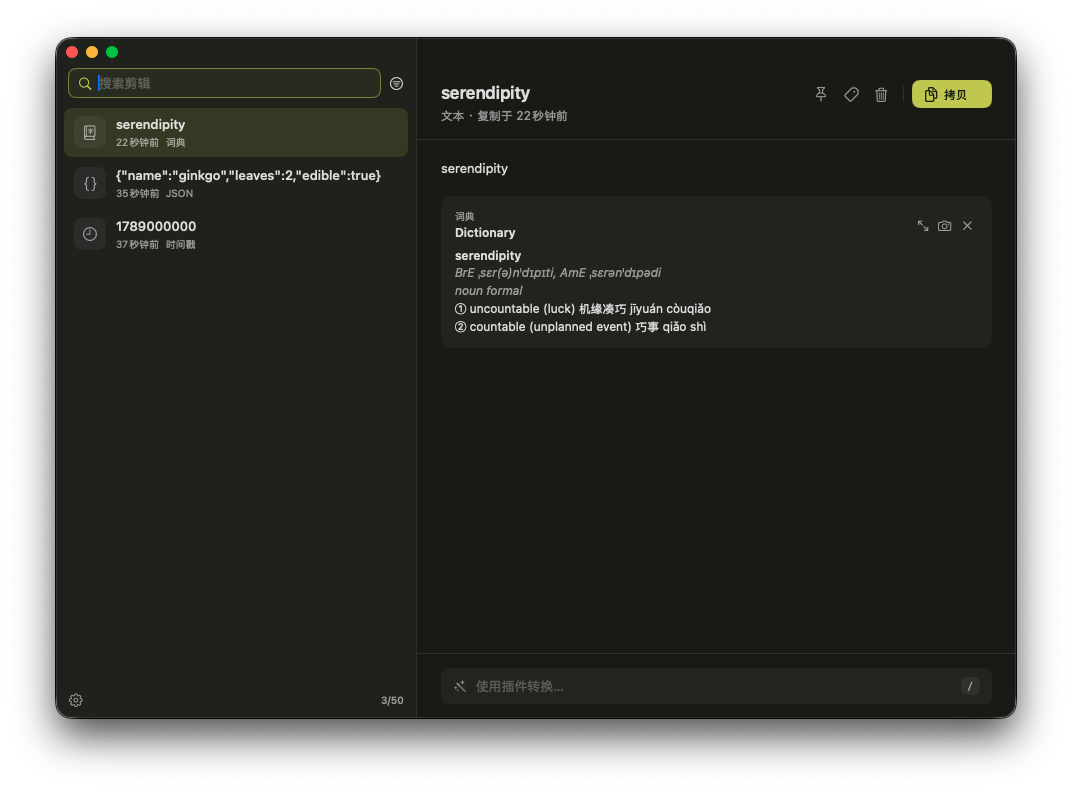
Task: Select the serendipity clip in the list
Action: coord(236,133)
